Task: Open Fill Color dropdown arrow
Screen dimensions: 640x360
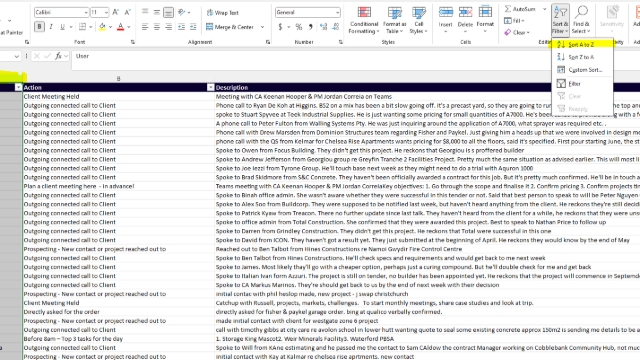Action: pos(110,27)
